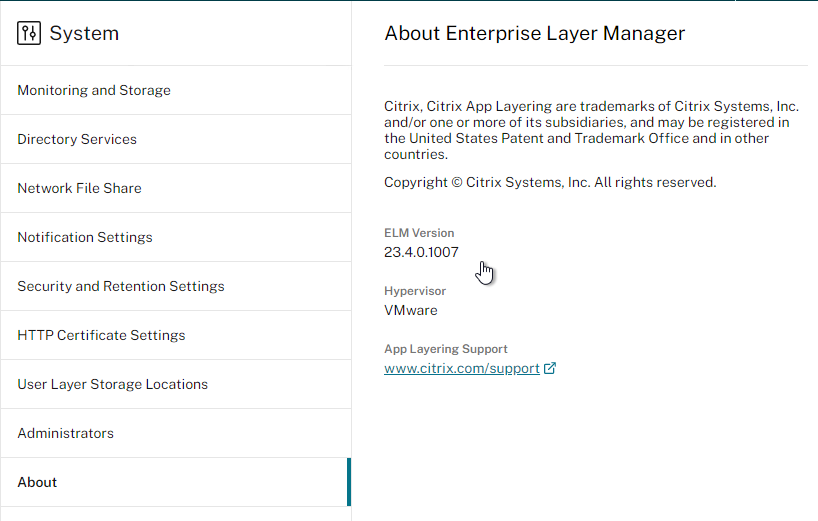Click the ELM Version label
The height and width of the screenshot is (521, 818).
[x=419, y=233]
